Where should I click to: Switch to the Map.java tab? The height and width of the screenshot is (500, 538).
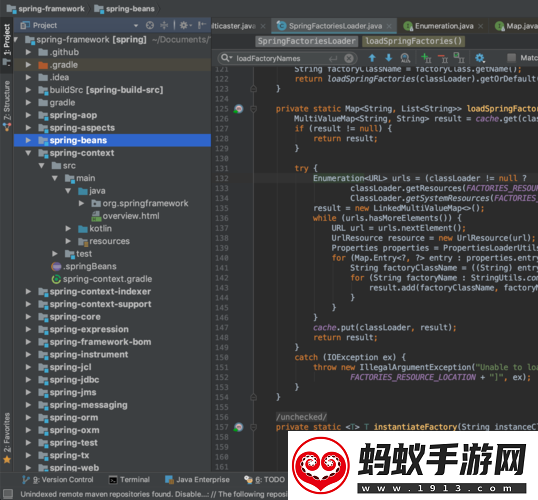tap(516, 26)
